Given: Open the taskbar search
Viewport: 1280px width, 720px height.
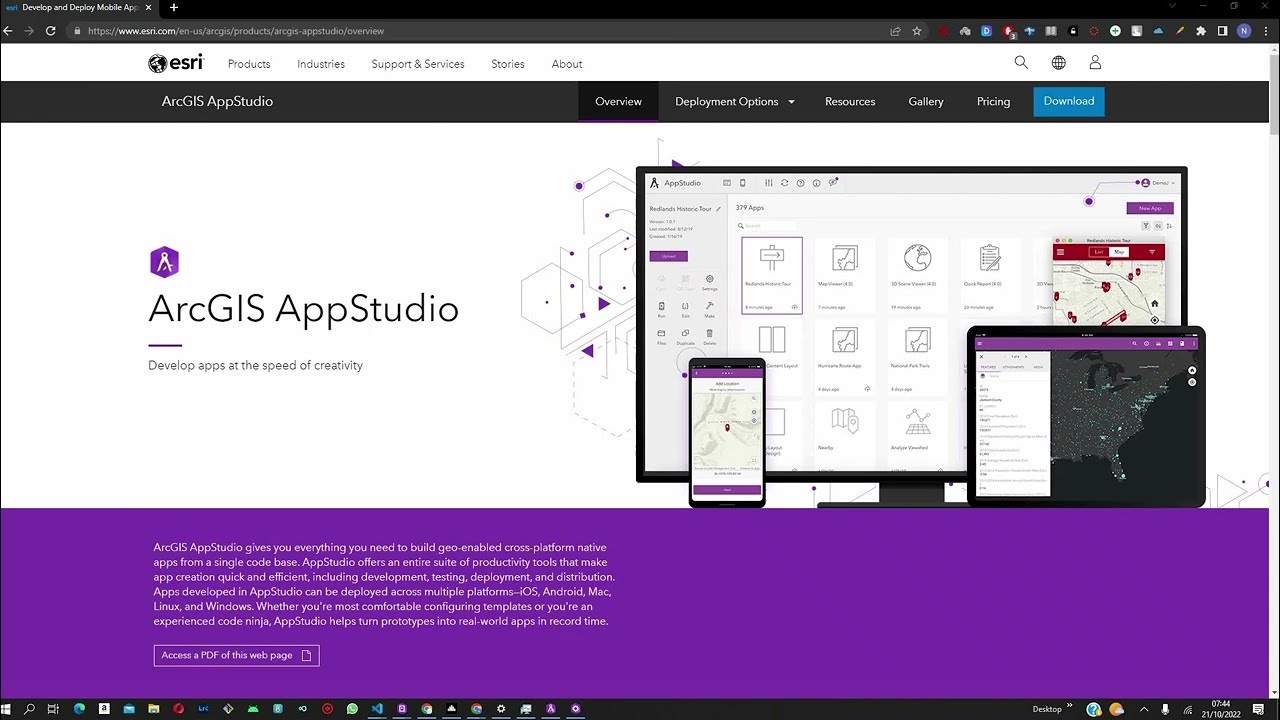Looking at the screenshot, I should coord(30,709).
